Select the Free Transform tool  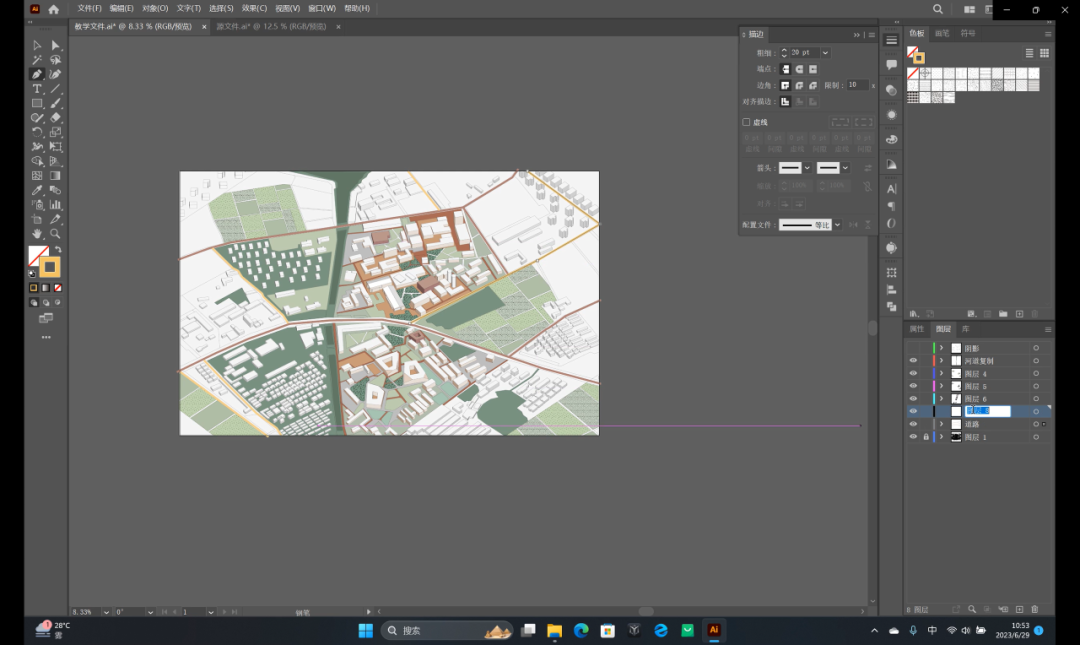pyautogui.click(x=56, y=147)
